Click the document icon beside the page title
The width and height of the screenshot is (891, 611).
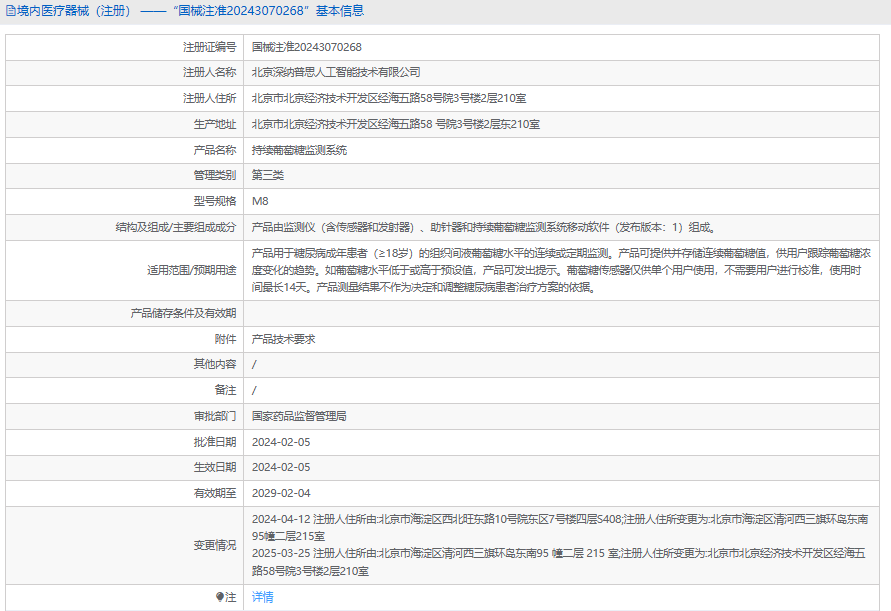pos(11,11)
